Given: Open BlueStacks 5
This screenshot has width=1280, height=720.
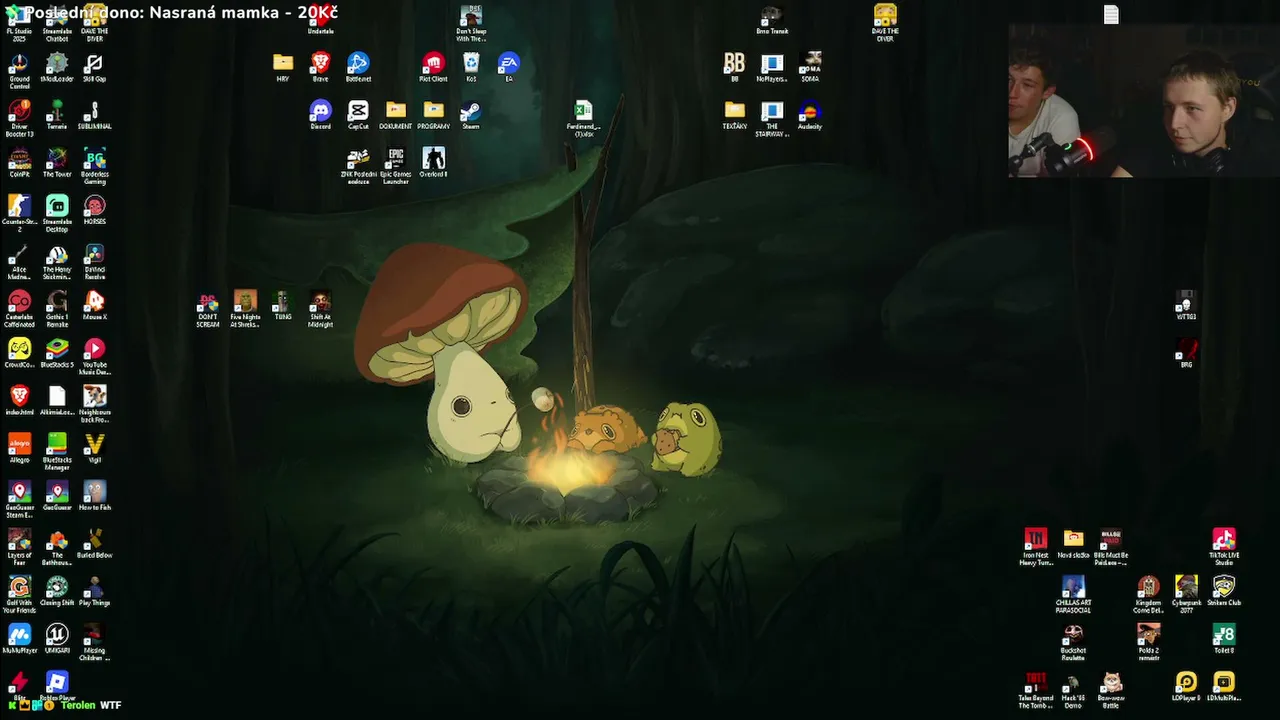Looking at the screenshot, I should coord(57,354).
